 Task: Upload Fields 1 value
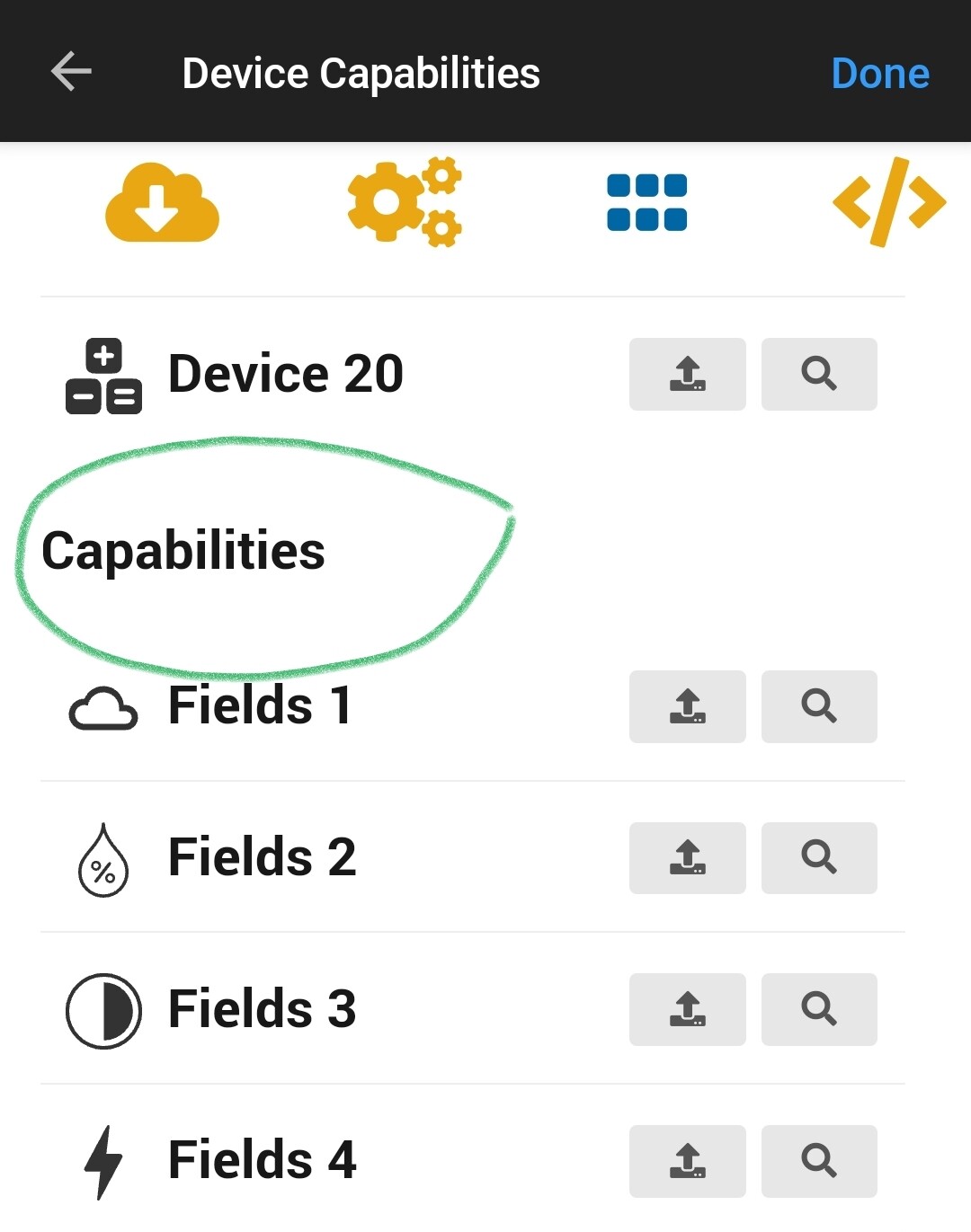click(x=687, y=706)
